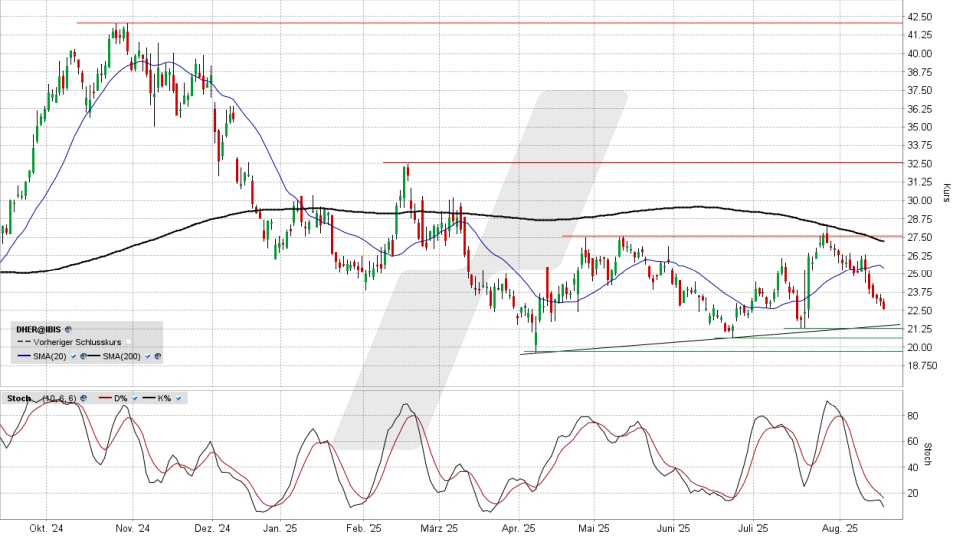Click the Juli '25 axis label
The image size is (960, 540).
pos(753,528)
